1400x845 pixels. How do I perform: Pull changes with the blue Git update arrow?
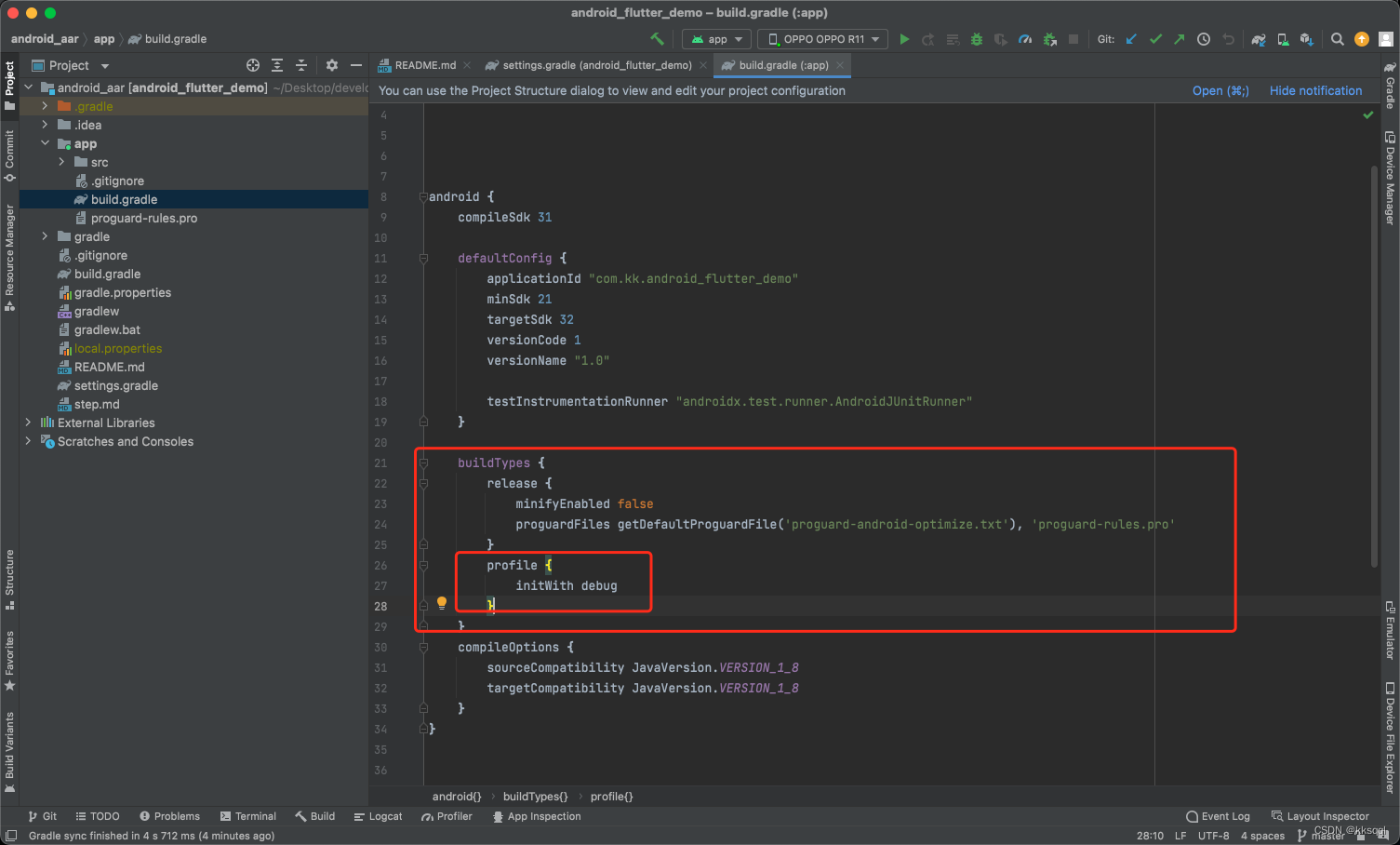[1132, 39]
